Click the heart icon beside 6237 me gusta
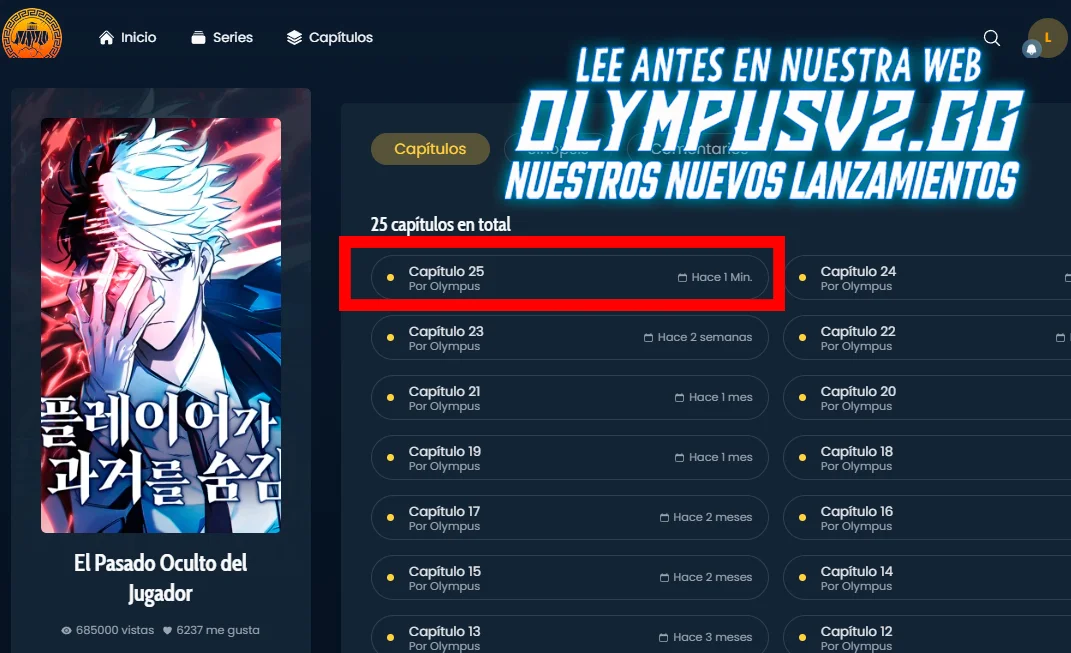Screen dimensions: 1071x653 (167, 630)
